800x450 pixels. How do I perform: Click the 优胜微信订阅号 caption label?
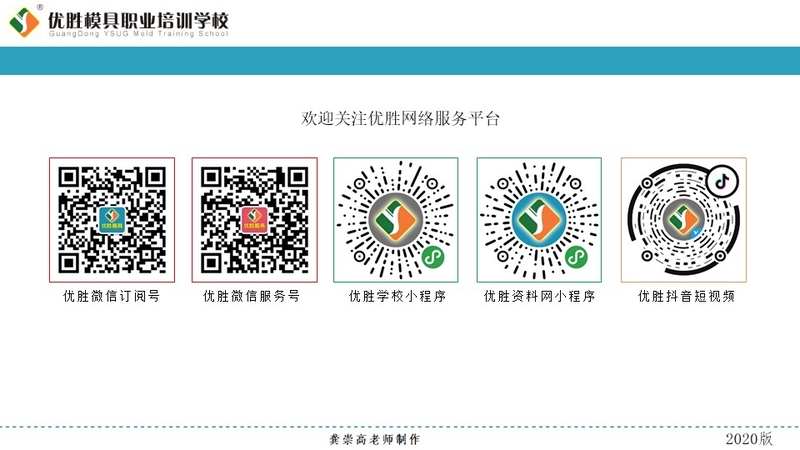point(112,296)
